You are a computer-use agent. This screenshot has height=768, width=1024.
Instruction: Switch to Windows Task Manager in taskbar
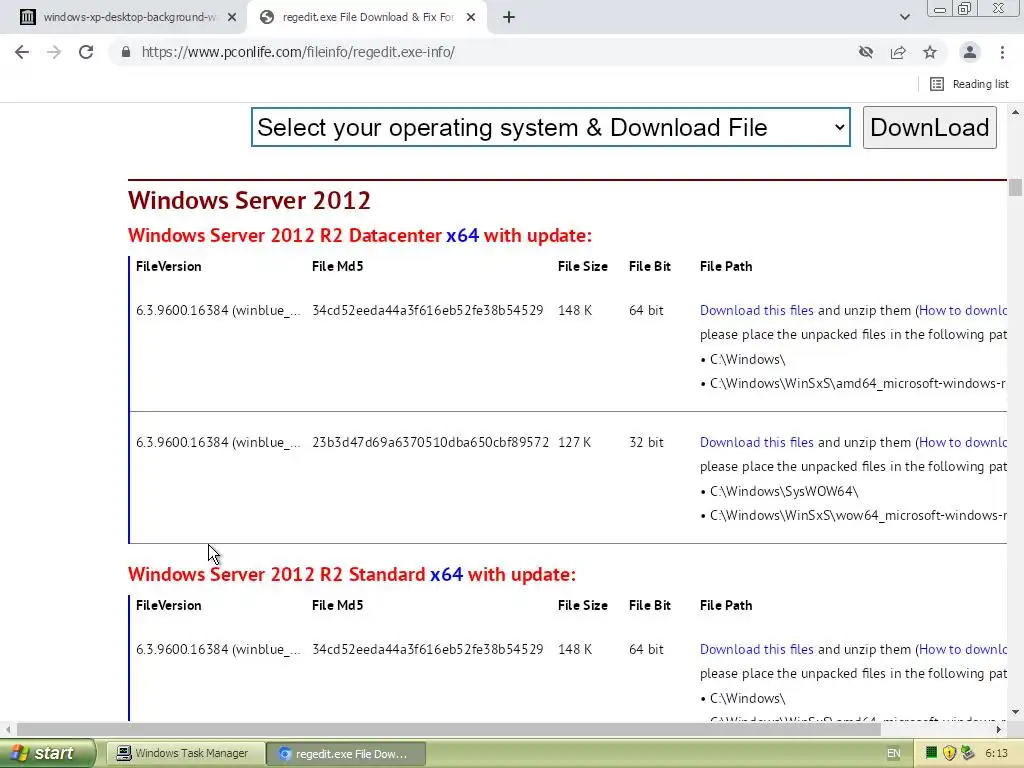point(185,753)
